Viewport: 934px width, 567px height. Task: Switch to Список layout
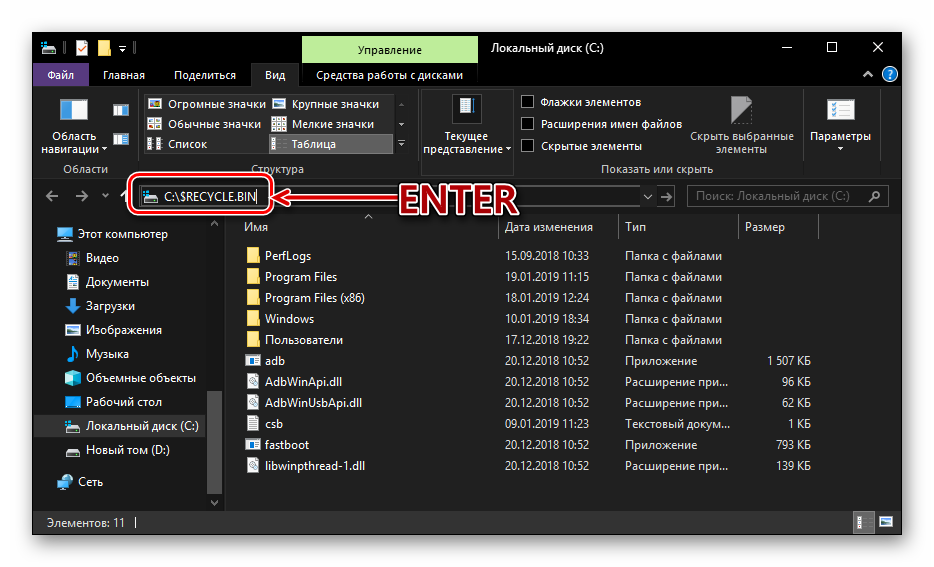pos(178,144)
